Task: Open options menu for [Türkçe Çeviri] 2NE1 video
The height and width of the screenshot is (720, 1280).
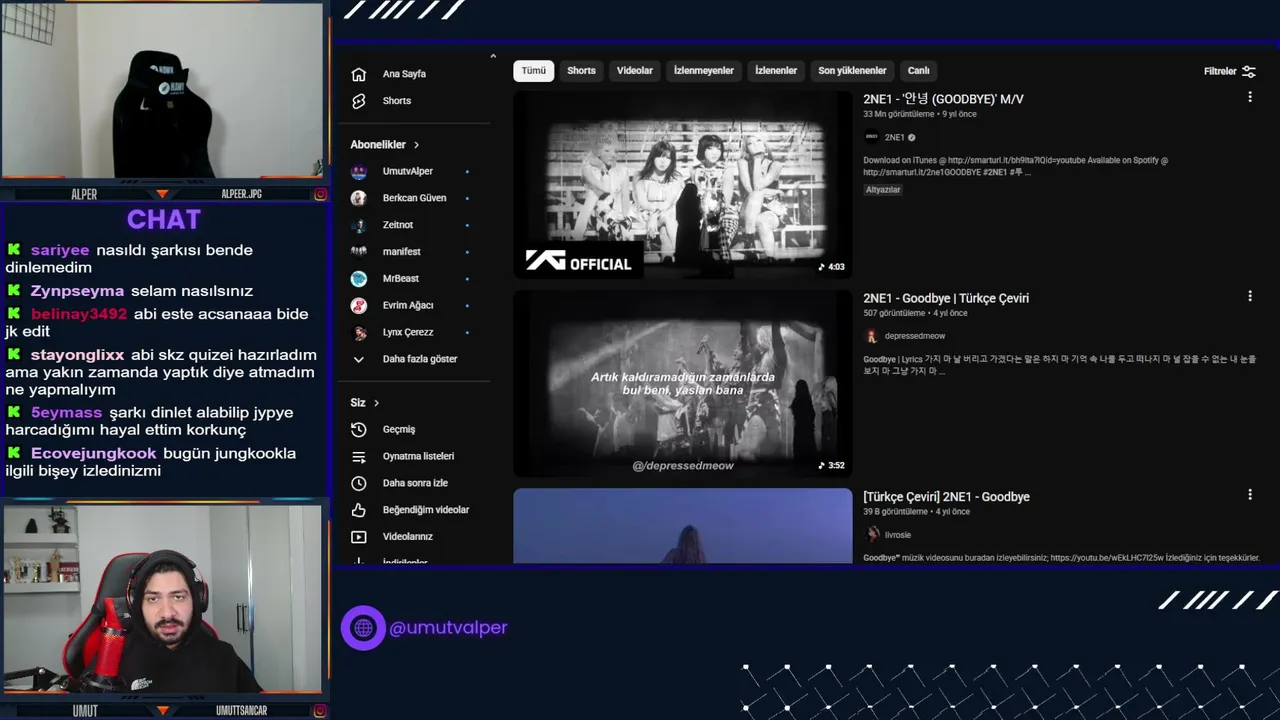Action: click(1249, 494)
